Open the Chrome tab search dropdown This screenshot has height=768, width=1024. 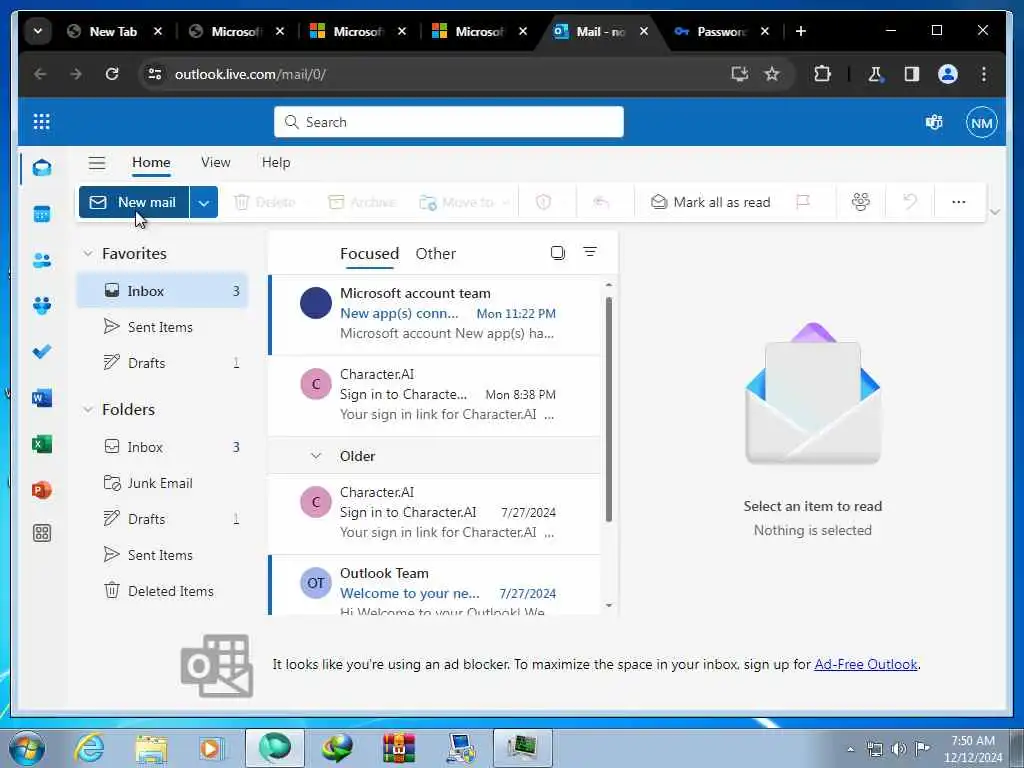[38, 31]
